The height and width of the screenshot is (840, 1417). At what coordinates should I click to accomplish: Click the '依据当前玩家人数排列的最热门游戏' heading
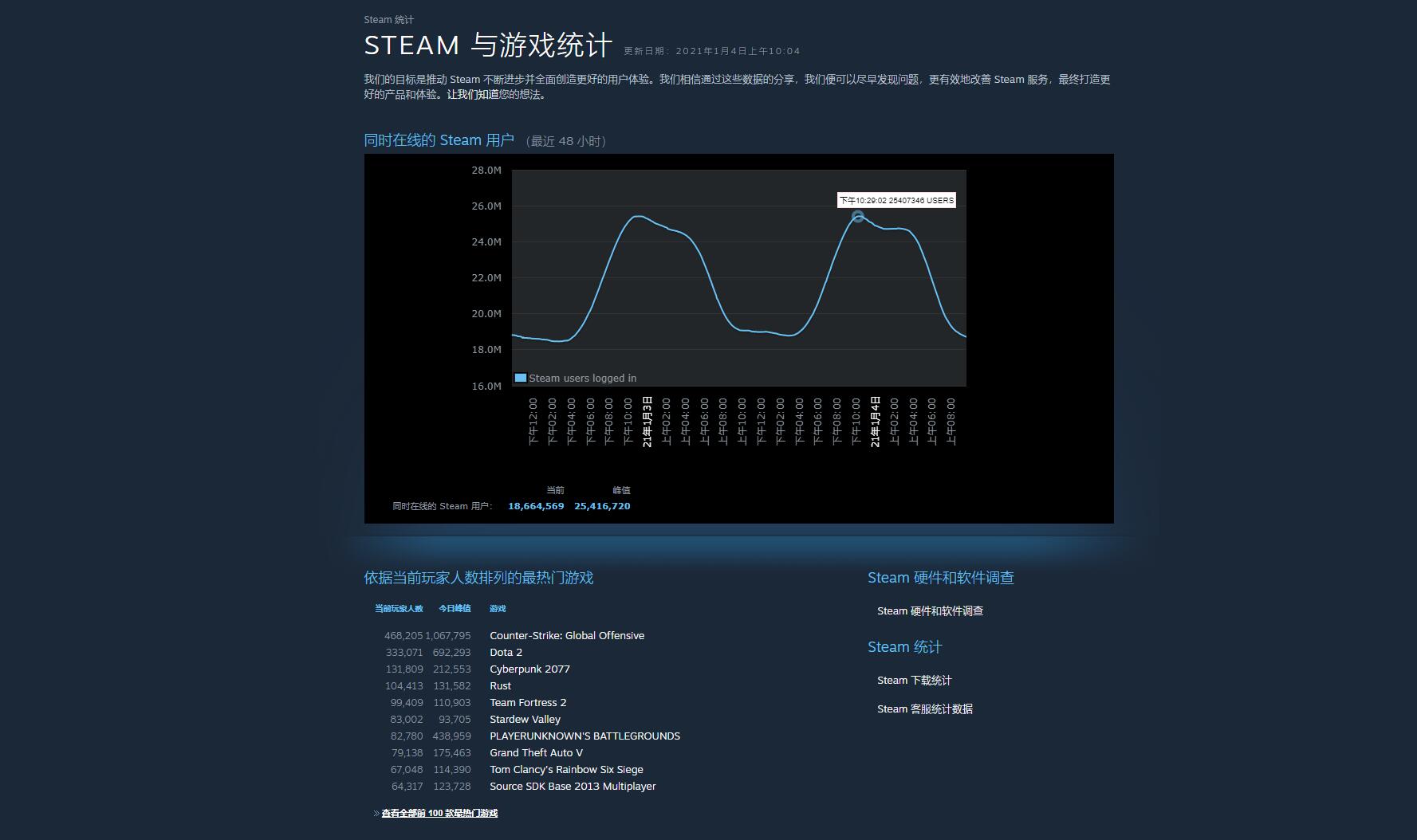tap(478, 577)
